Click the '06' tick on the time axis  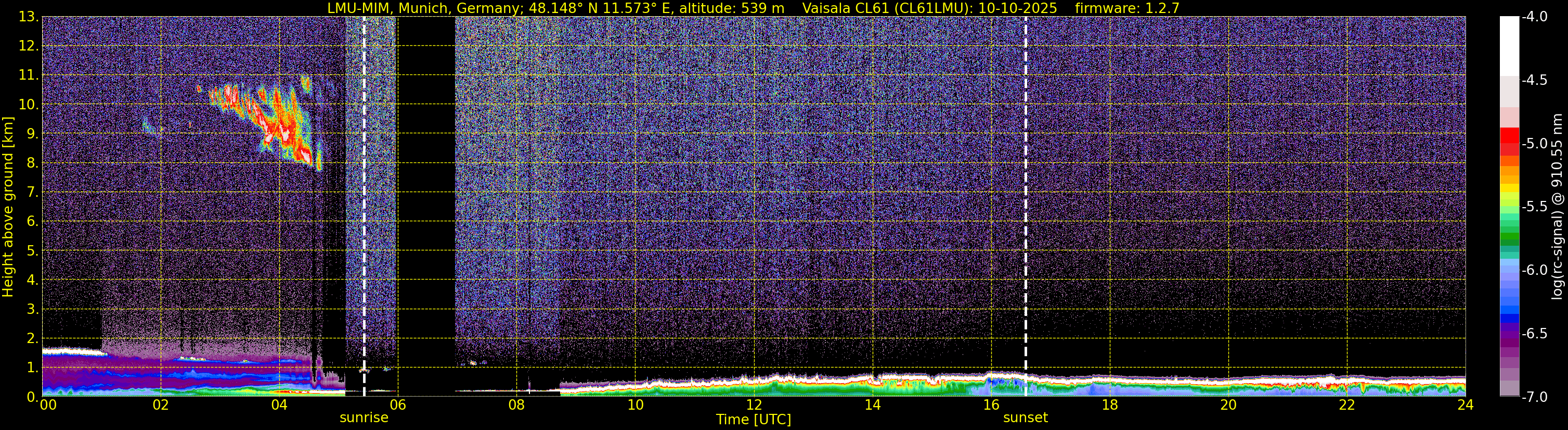(x=397, y=406)
